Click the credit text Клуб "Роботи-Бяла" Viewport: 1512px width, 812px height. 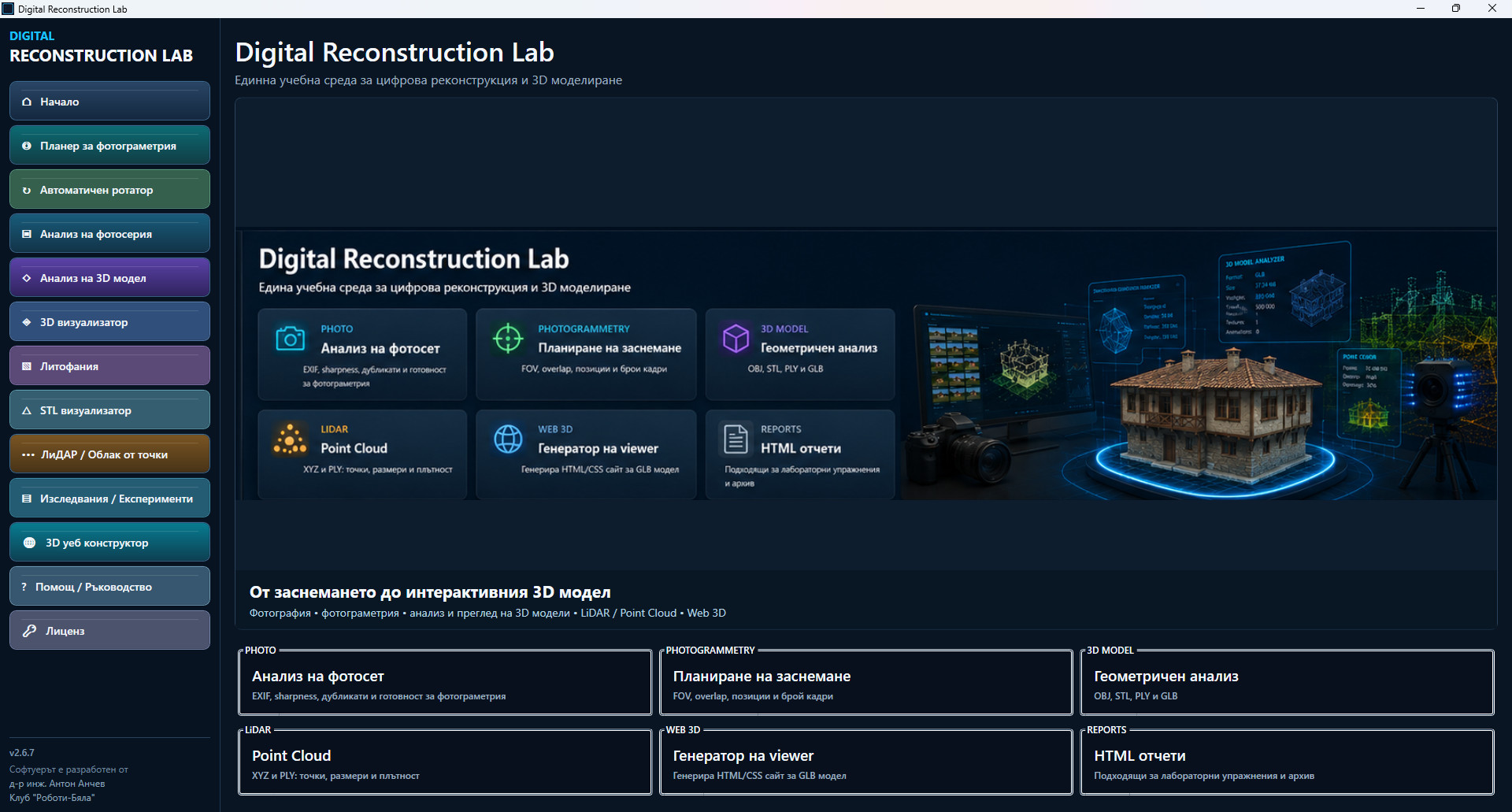pyautogui.click(x=52, y=798)
